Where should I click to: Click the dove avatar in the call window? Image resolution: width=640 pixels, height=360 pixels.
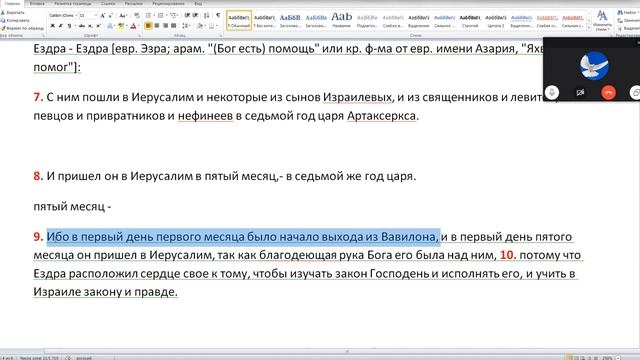[x=594, y=66]
